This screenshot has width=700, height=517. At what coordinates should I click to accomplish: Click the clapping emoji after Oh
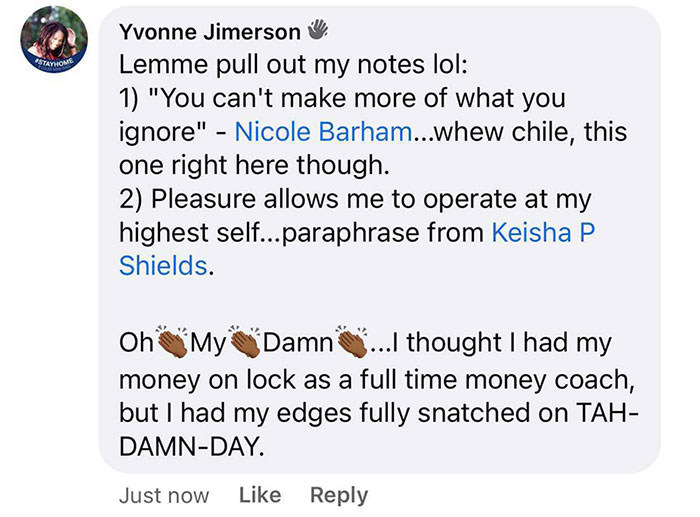[x=172, y=344]
